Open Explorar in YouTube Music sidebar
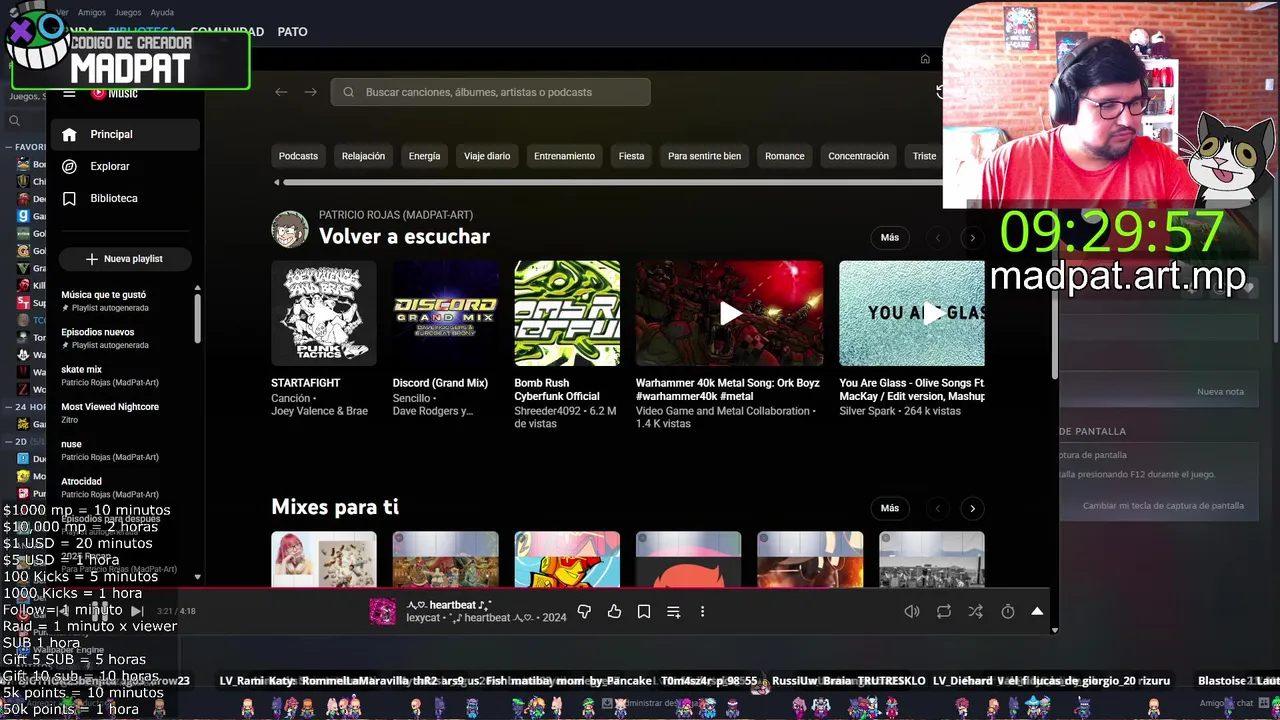 pos(125,166)
